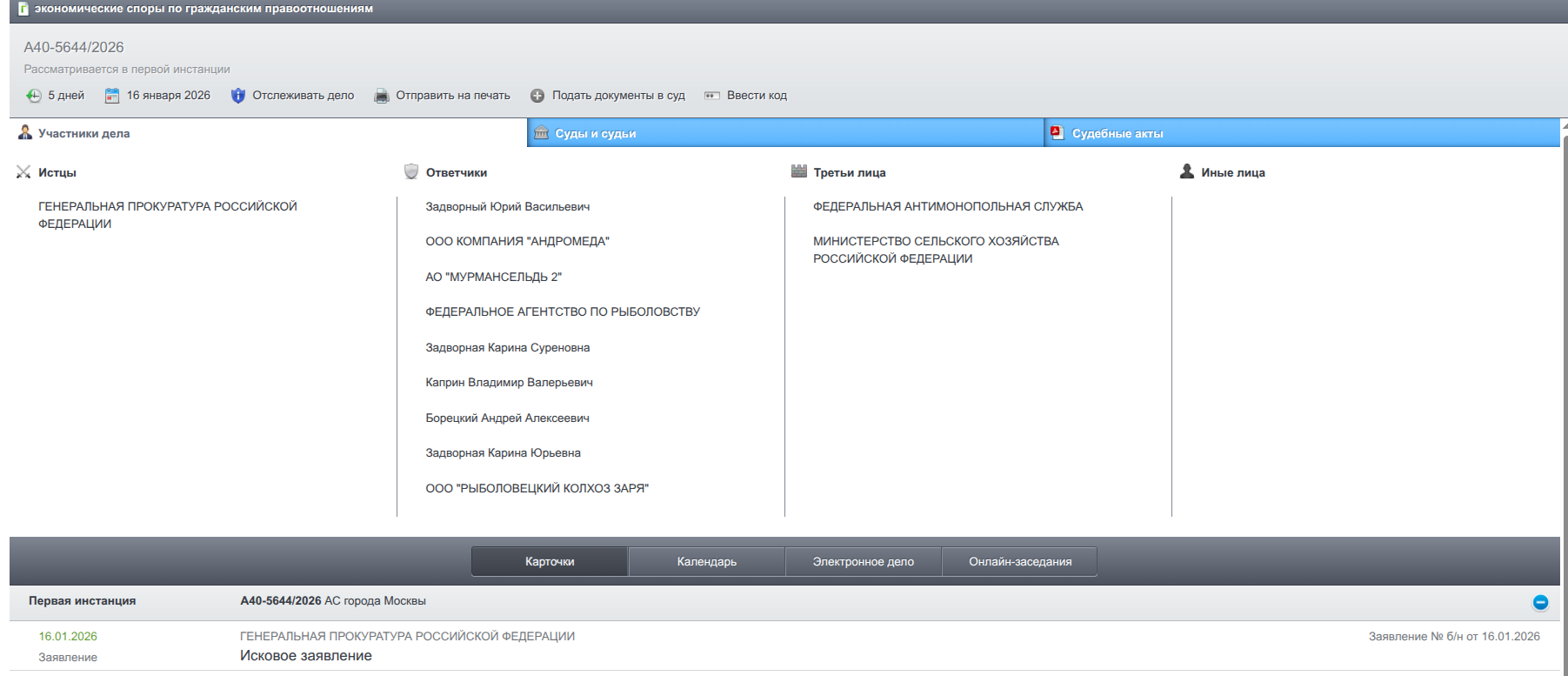
Task: Click the PDF icon in Судебные акты
Action: [x=1057, y=133]
